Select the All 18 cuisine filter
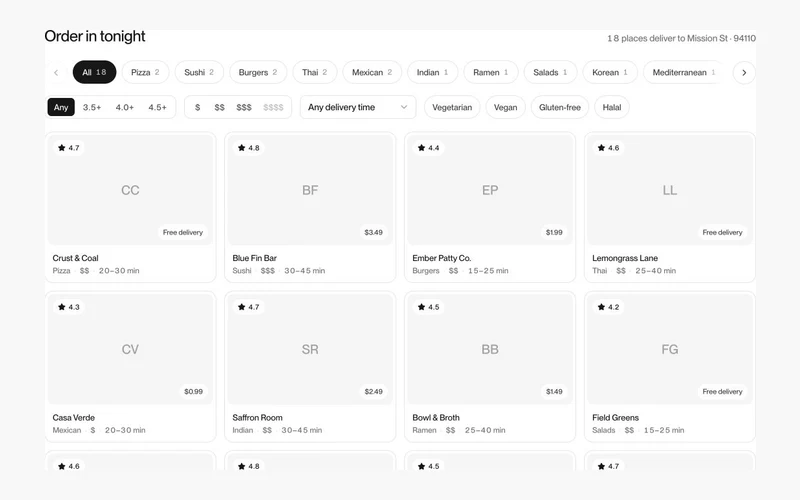This screenshot has height=500, width=800. (94, 72)
